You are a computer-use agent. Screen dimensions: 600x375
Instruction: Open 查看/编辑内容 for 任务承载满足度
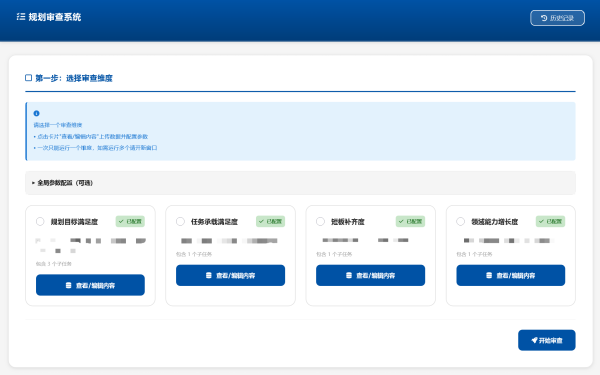point(230,275)
